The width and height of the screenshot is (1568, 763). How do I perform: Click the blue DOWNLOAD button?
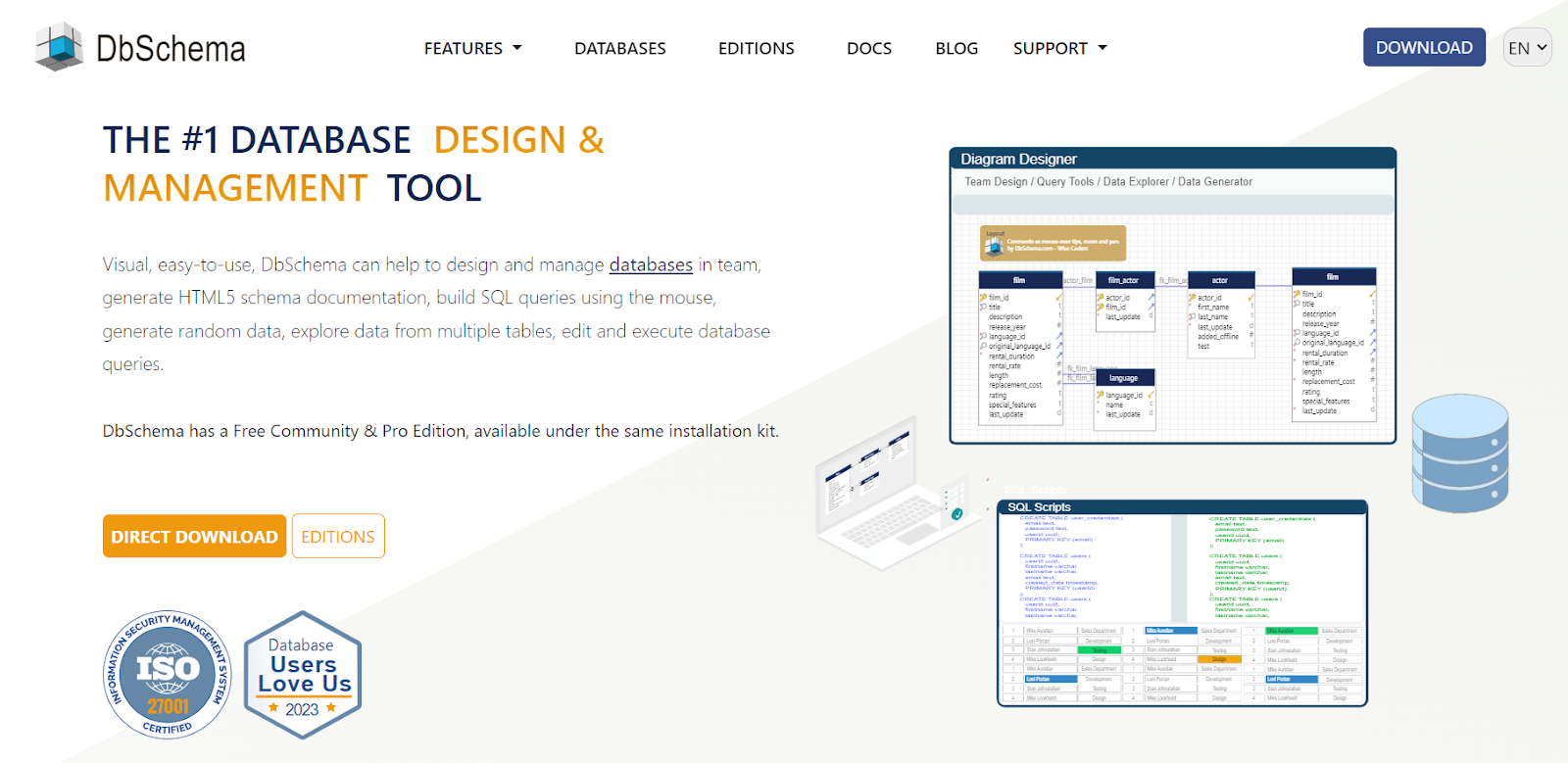[1424, 47]
